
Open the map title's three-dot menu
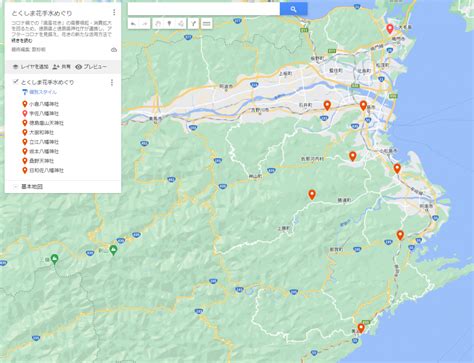point(114,12)
